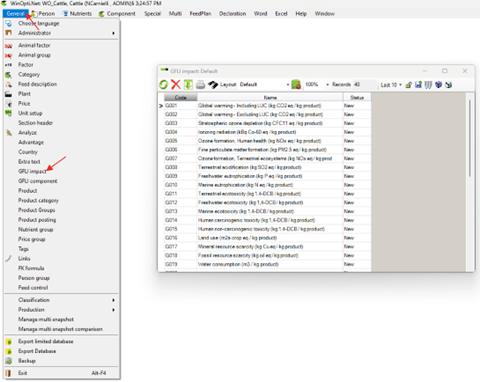The height and width of the screenshot is (382, 480).
Task: Open the General menu
Action: (16, 14)
